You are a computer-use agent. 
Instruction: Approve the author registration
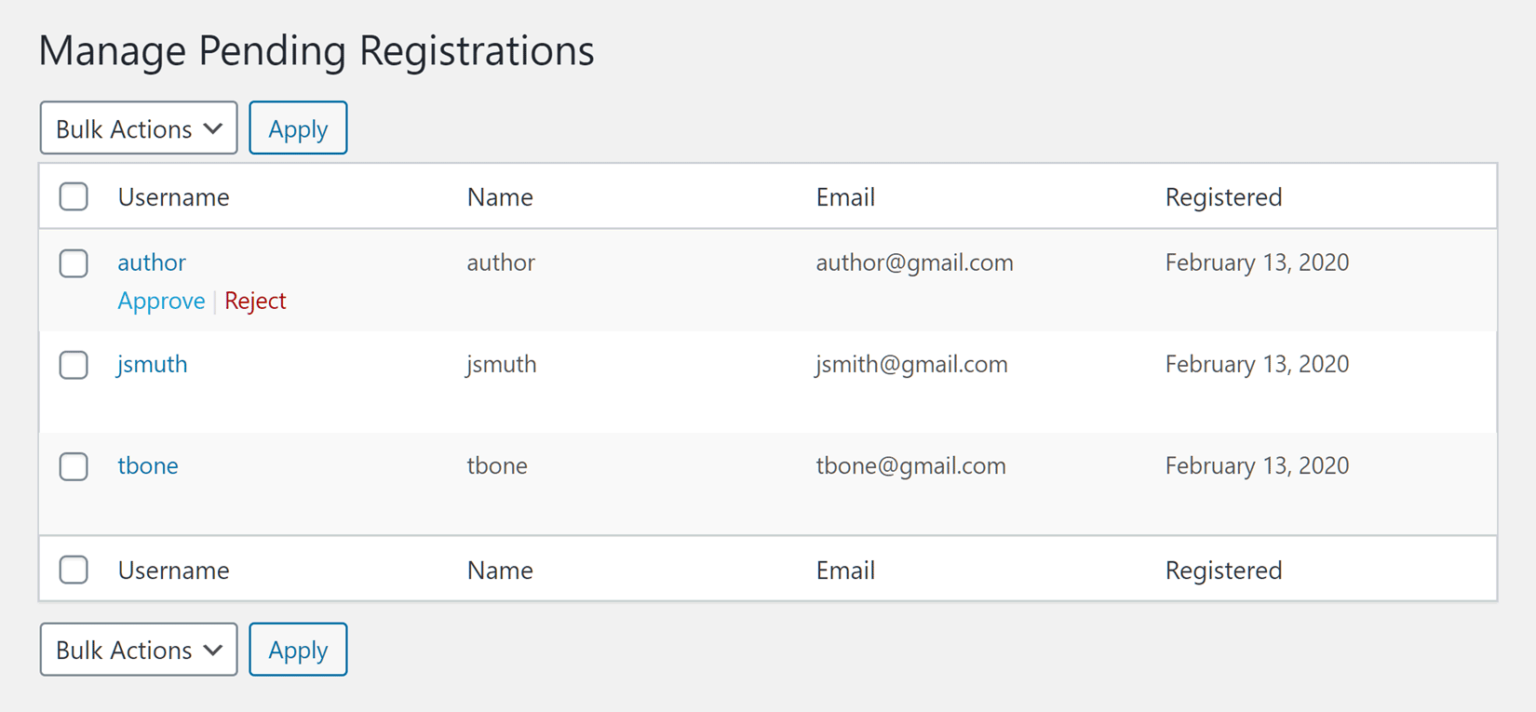[x=161, y=301]
